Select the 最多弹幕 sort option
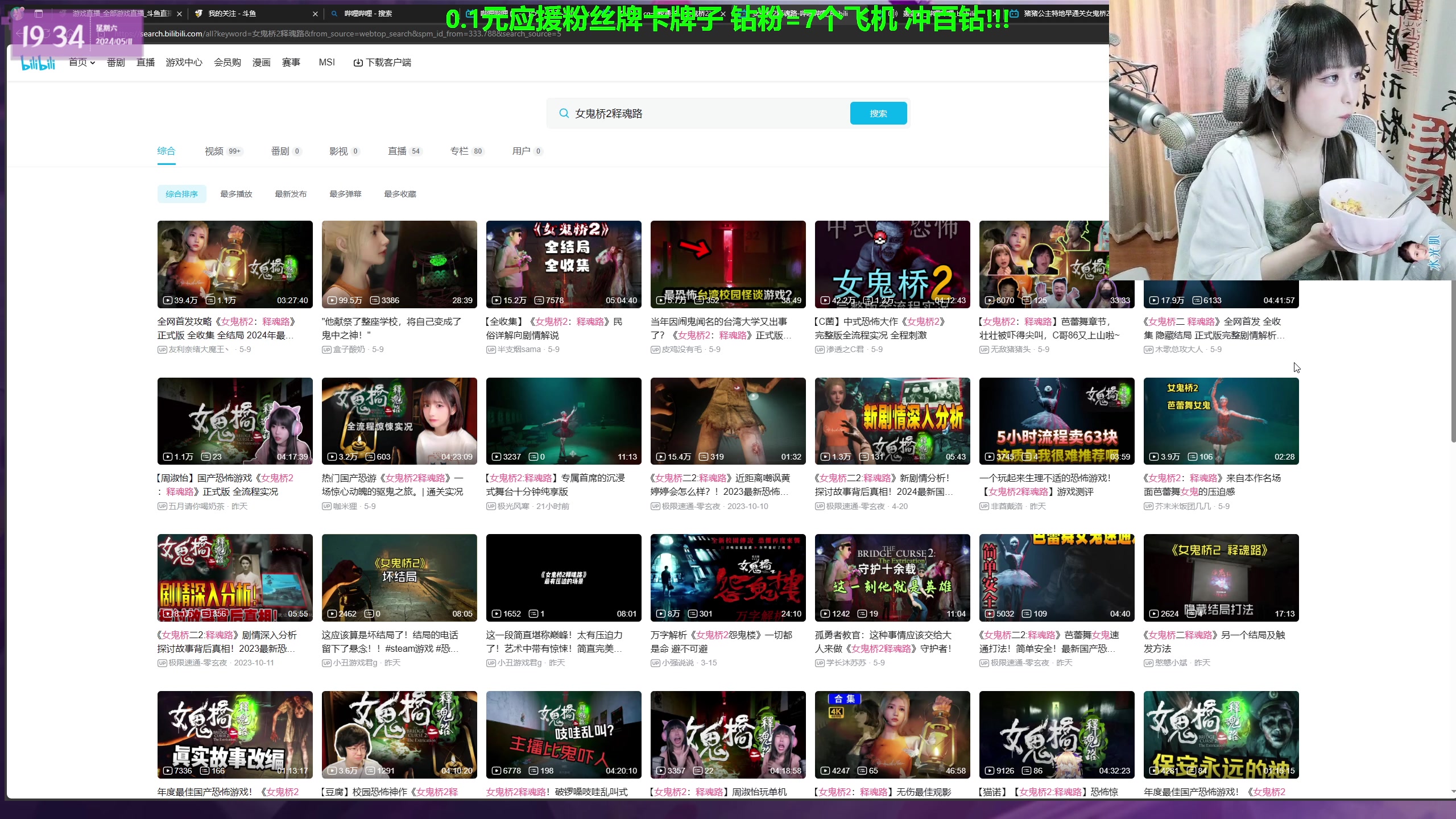 (x=346, y=194)
